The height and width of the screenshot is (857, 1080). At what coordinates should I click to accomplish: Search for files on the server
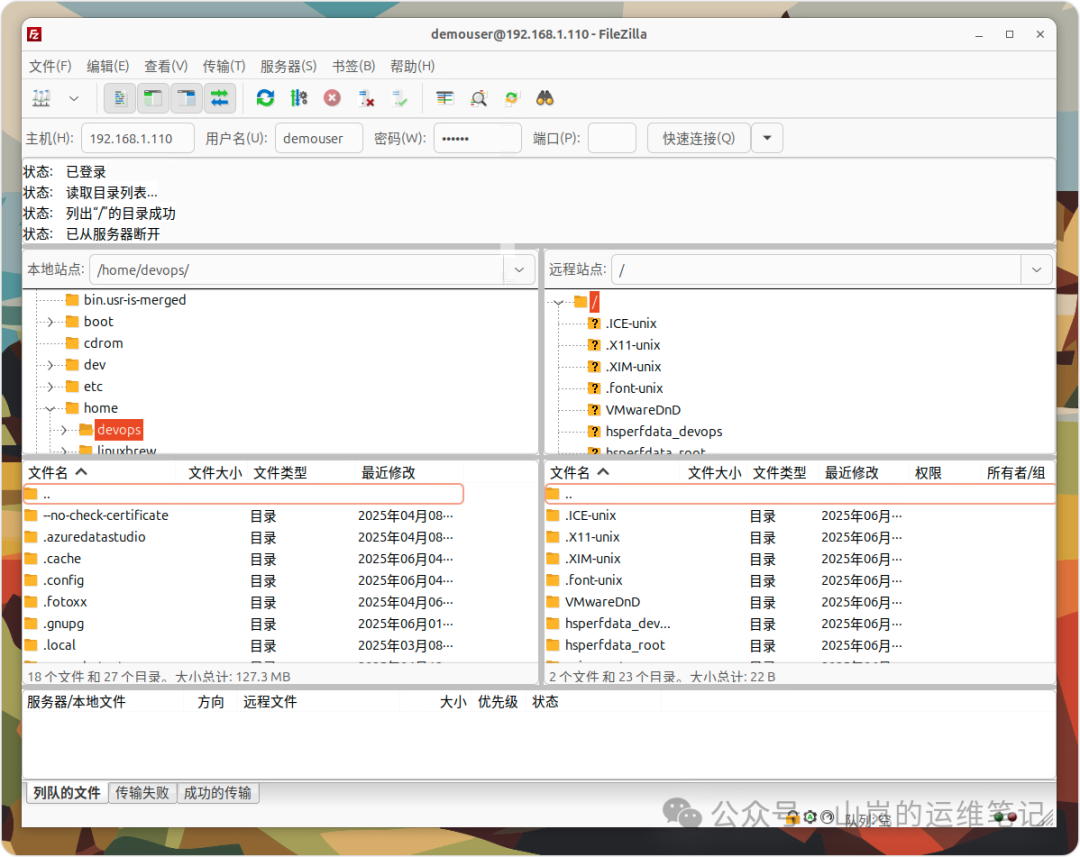coord(543,98)
